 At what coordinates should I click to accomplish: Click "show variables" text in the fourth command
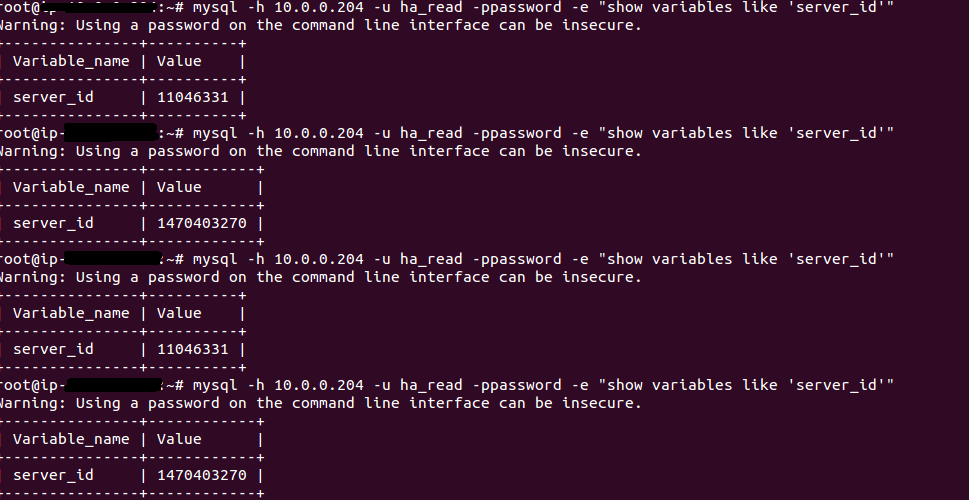[x=670, y=385]
